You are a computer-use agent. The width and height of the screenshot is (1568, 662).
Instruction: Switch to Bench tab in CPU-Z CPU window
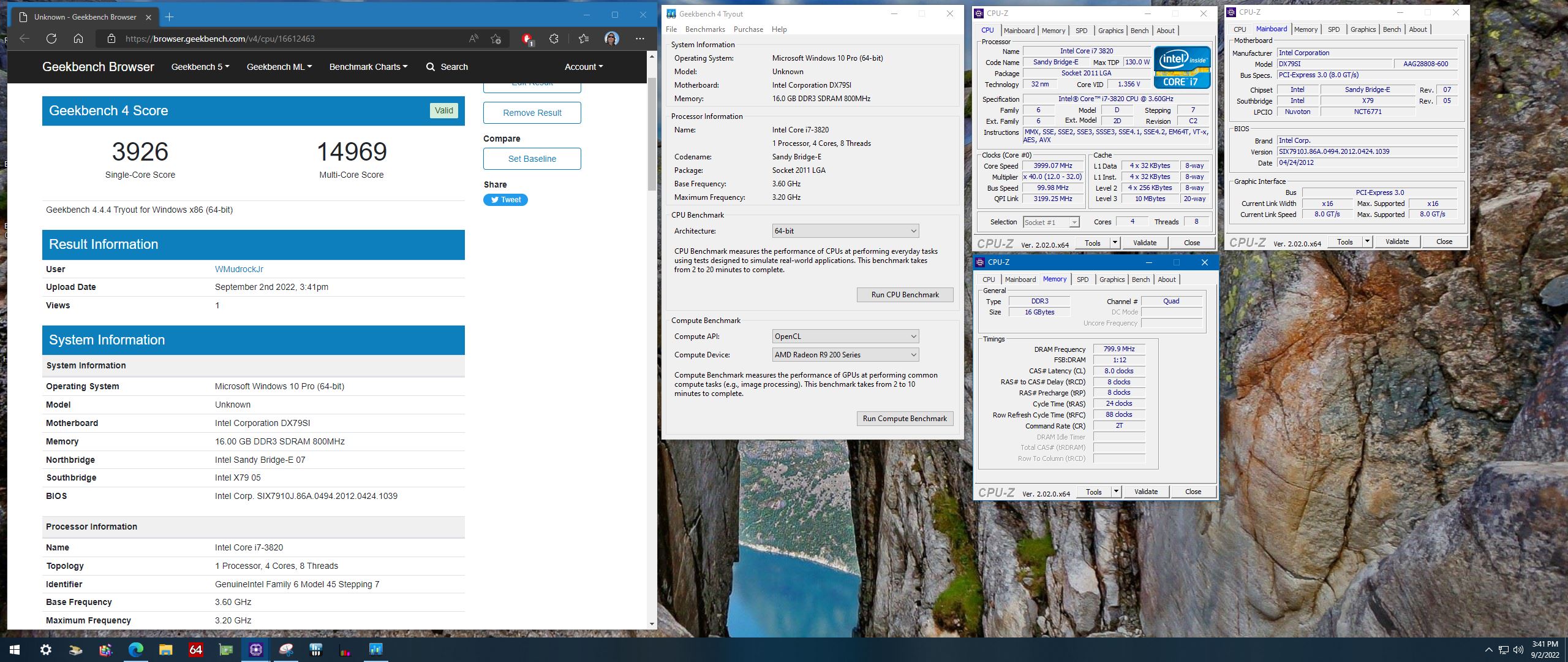tap(1139, 31)
